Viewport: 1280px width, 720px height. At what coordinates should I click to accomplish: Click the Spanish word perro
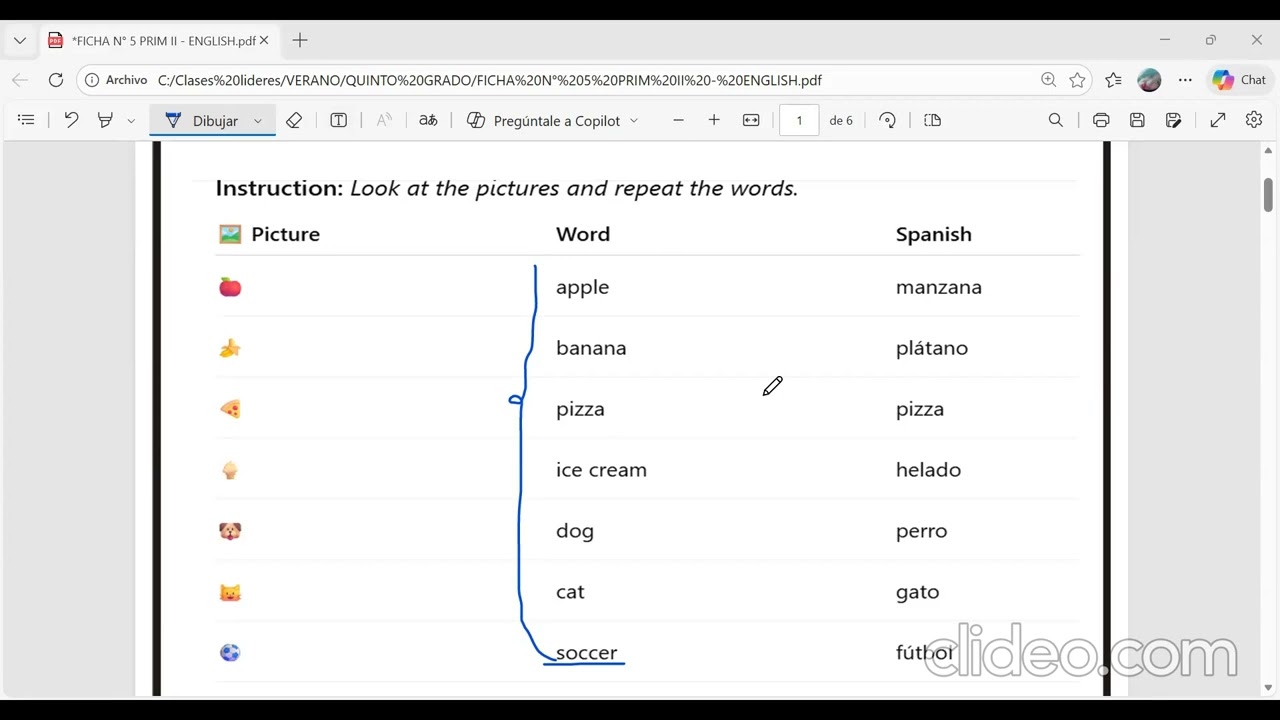(921, 532)
